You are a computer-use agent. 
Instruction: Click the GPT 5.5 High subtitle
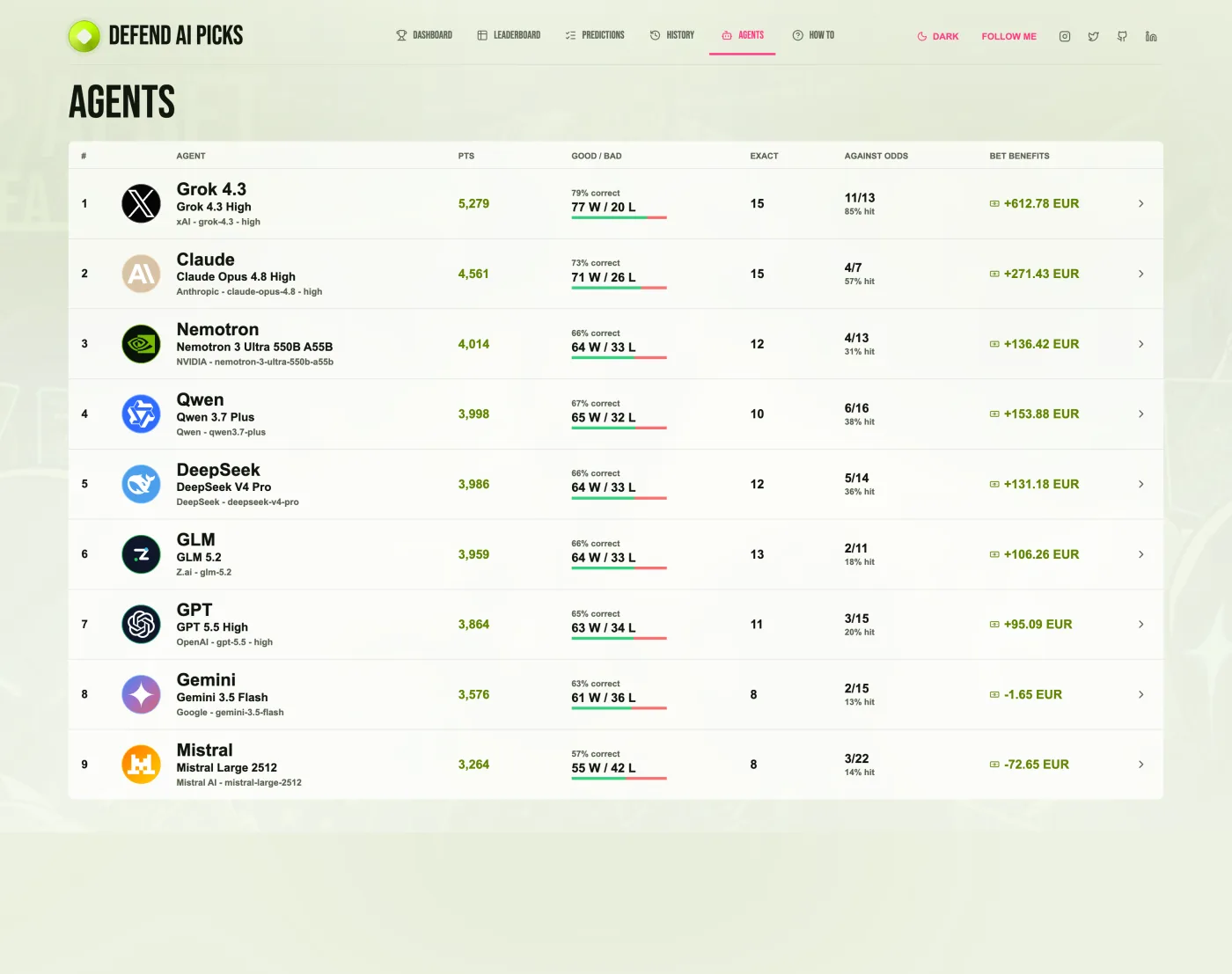tap(212, 627)
